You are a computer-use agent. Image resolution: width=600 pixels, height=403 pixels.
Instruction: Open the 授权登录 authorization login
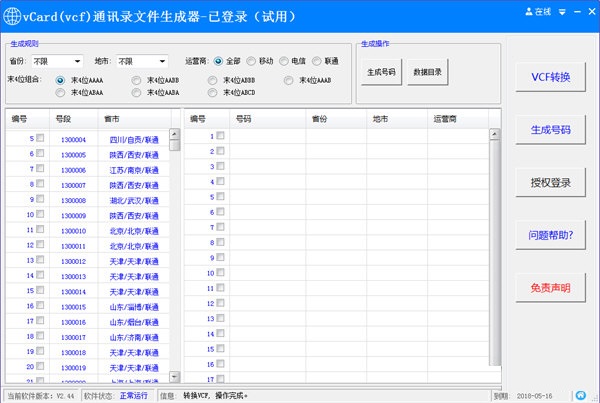click(x=549, y=183)
